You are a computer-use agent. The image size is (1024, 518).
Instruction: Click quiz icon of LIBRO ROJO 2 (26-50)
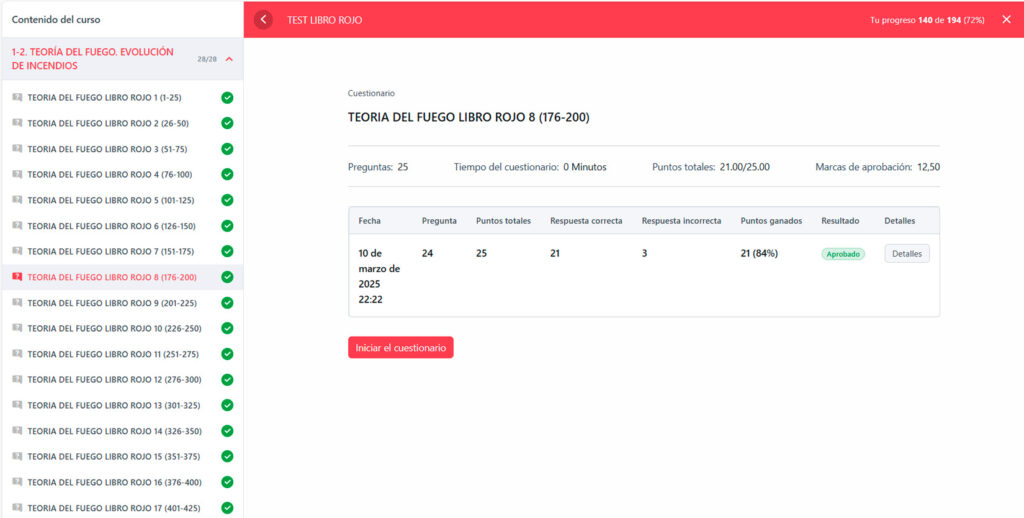click(x=17, y=123)
